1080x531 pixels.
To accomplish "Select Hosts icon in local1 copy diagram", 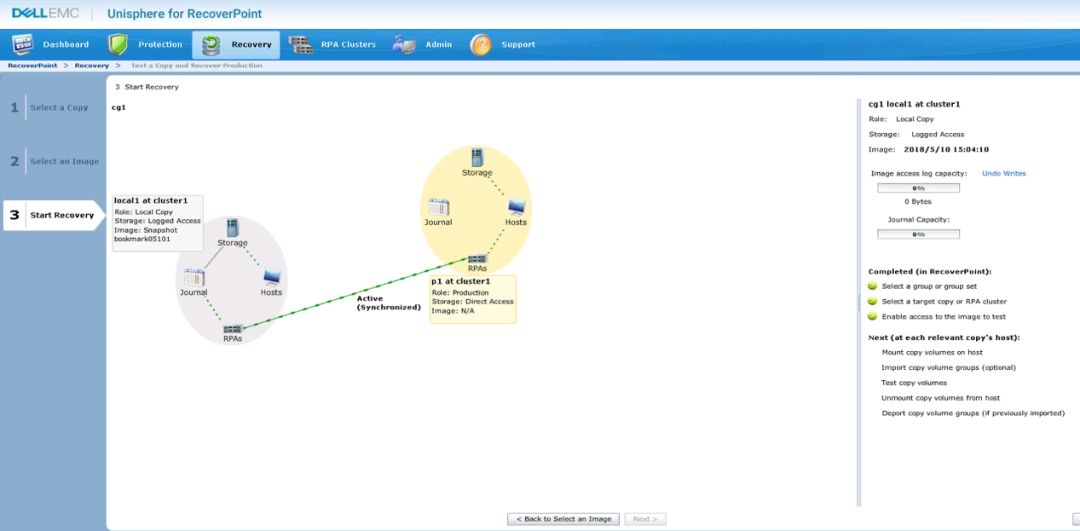I will point(272,278).
